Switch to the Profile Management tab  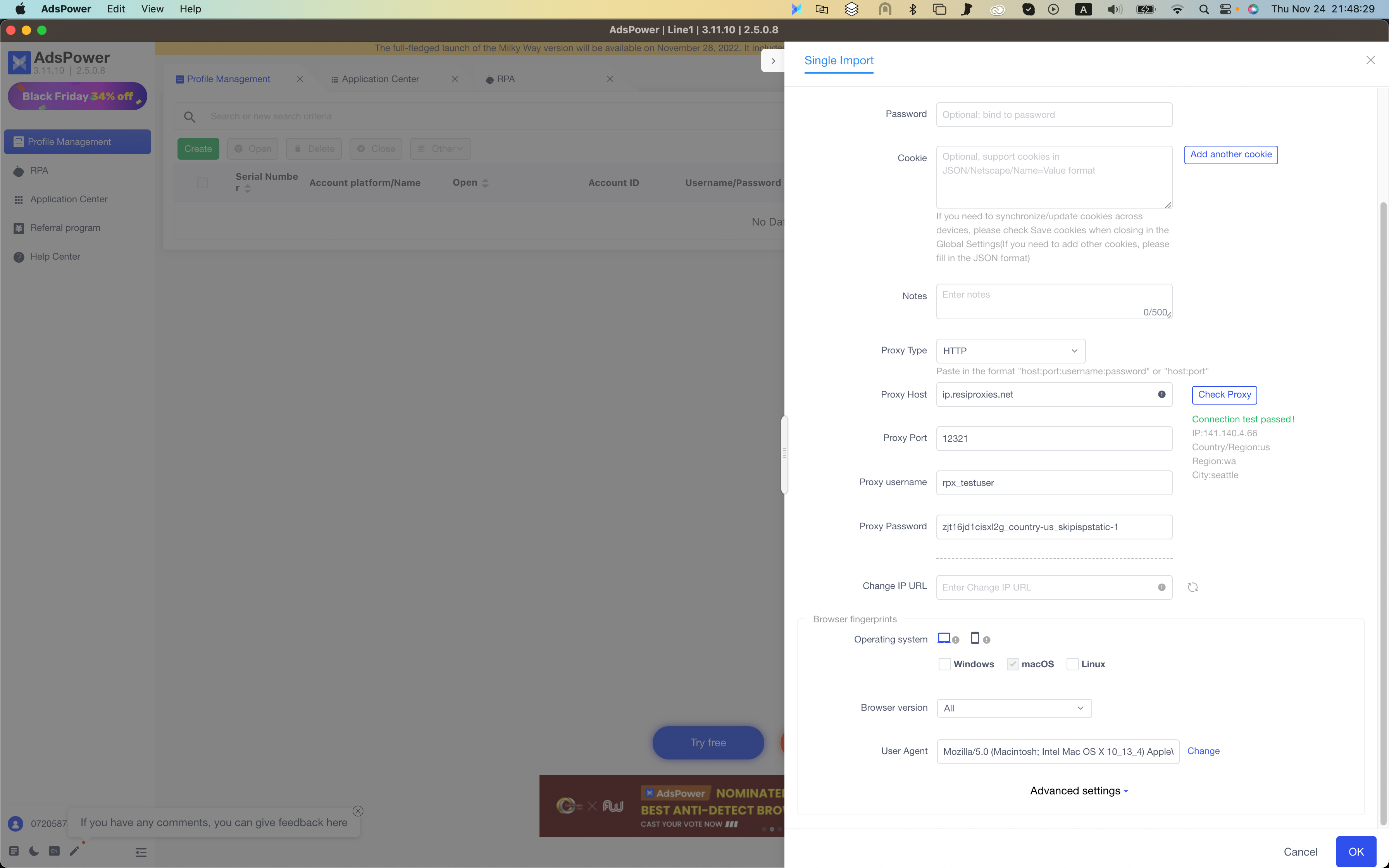pyautogui.click(x=228, y=79)
